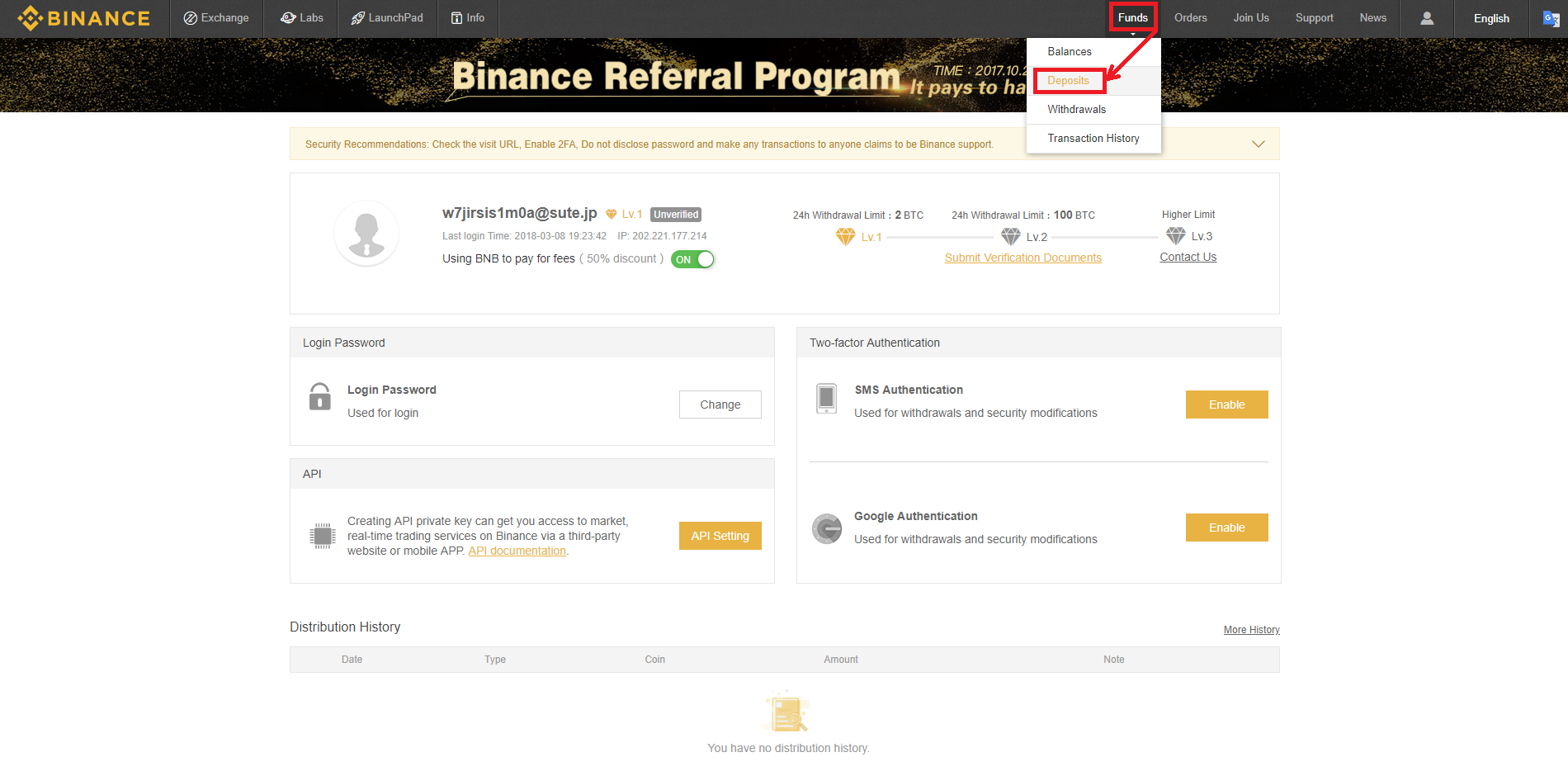The height and width of the screenshot is (776, 1568).
Task: Enable SMS Authentication
Action: 1227,405
